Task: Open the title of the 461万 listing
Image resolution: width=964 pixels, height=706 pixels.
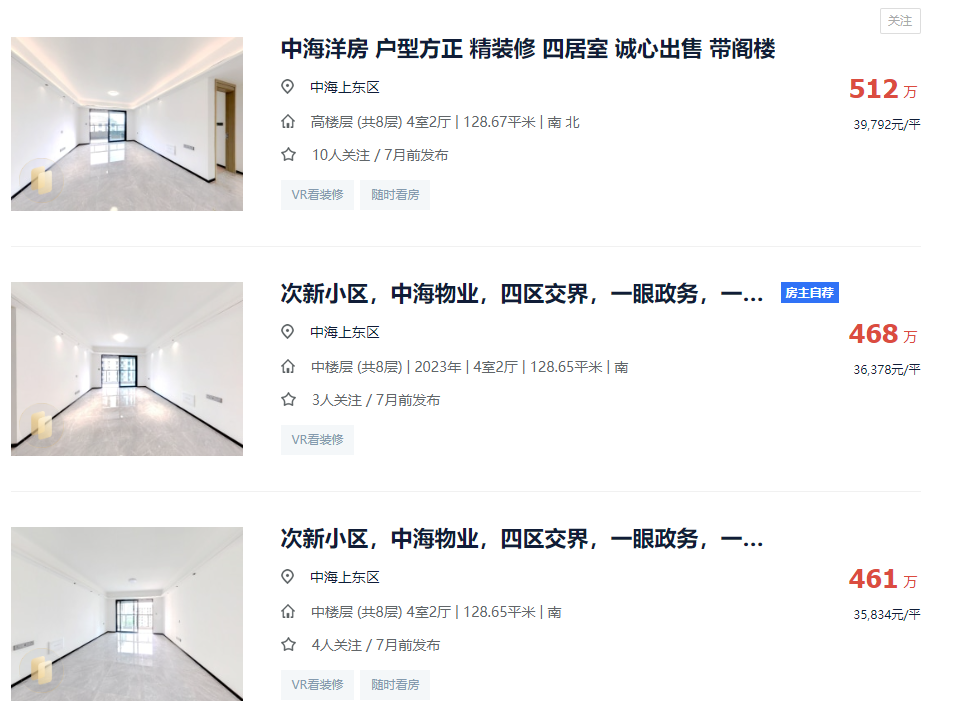Action: [x=521, y=538]
